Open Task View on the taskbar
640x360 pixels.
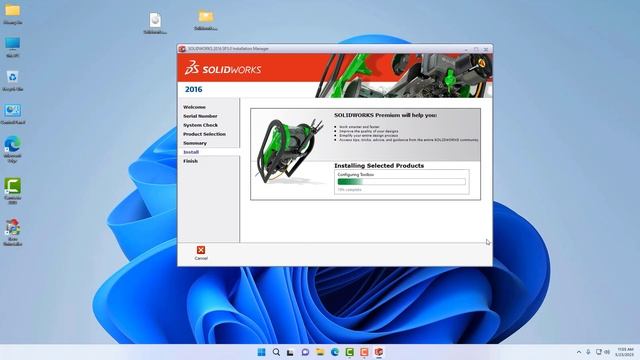290,352
